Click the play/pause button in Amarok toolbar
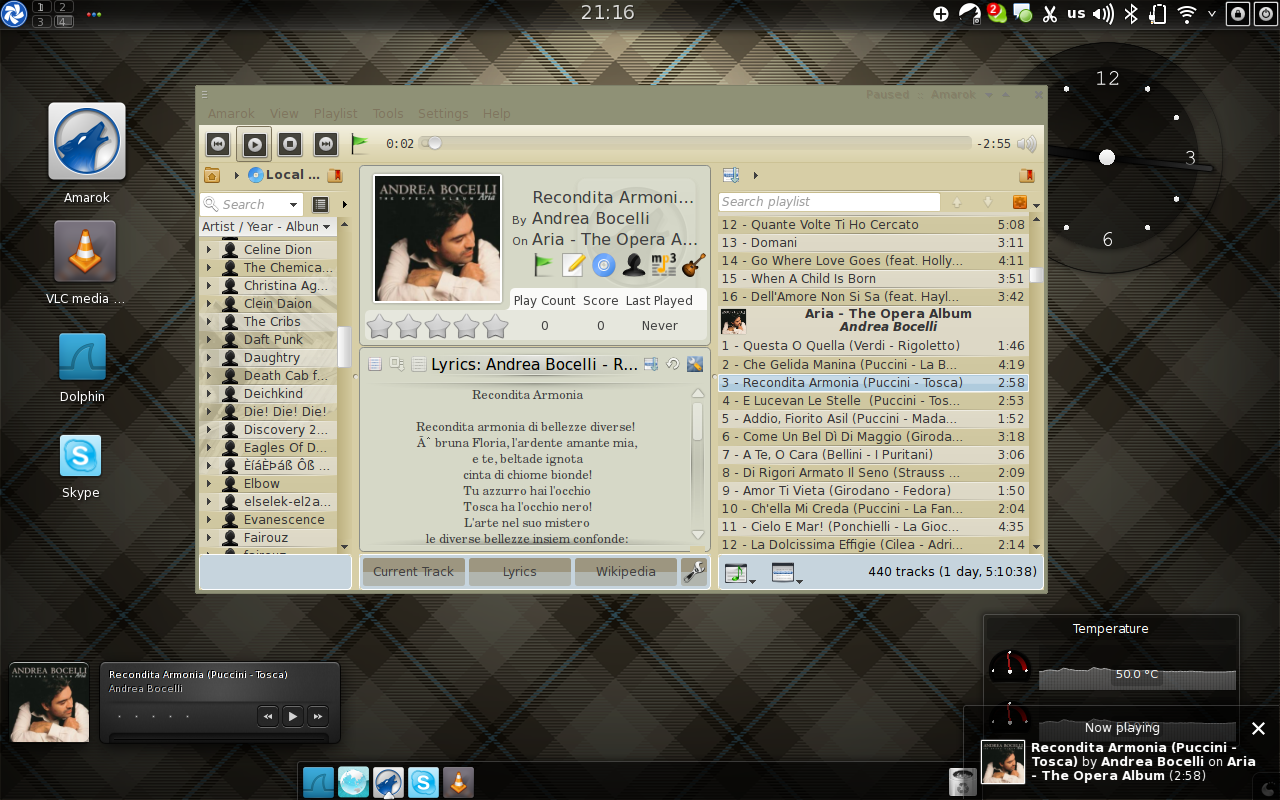This screenshot has height=800, width=1280. point(254,144)
